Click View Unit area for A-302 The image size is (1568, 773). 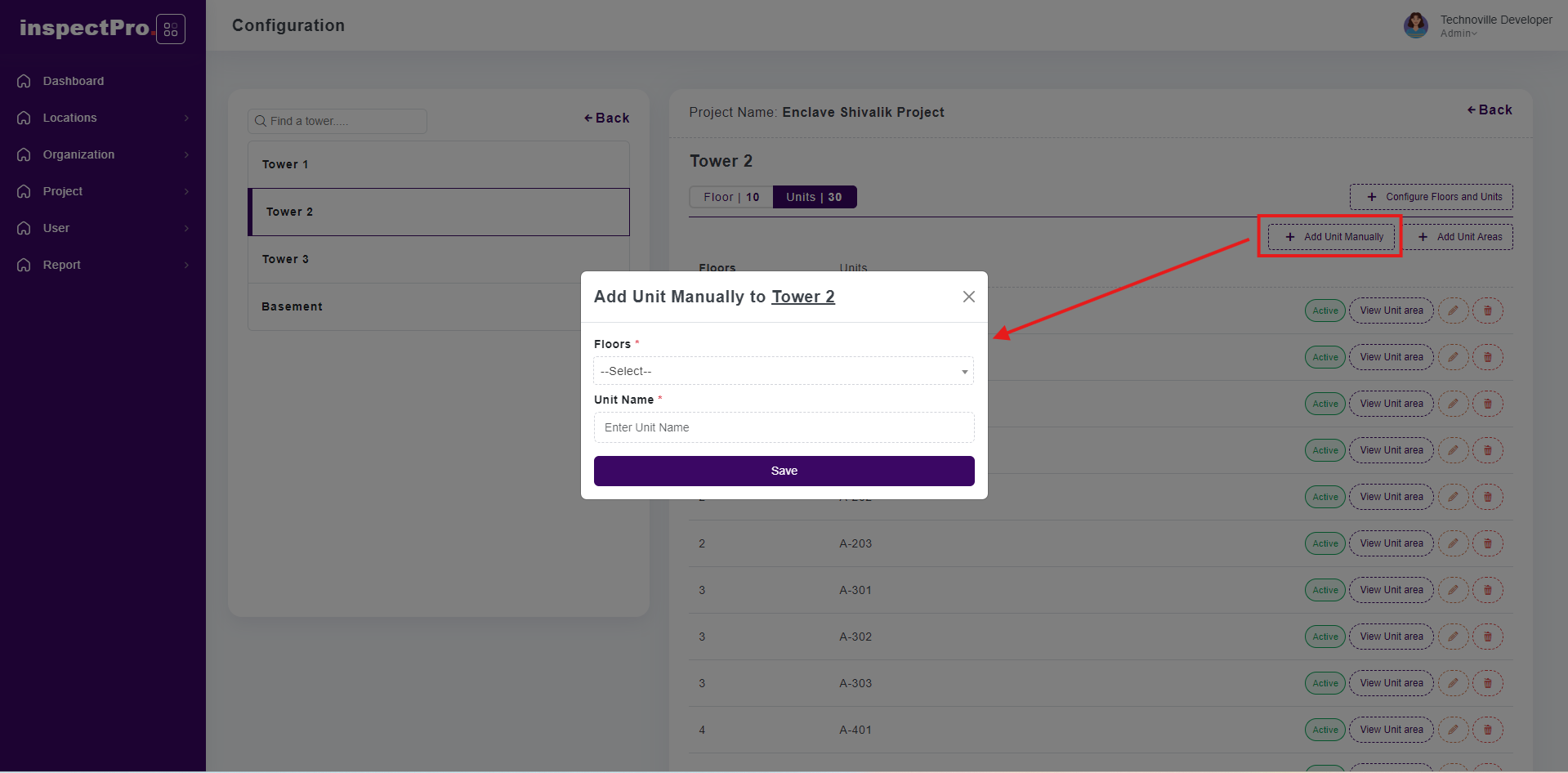pyautogui.click(x=1391, y=637)
